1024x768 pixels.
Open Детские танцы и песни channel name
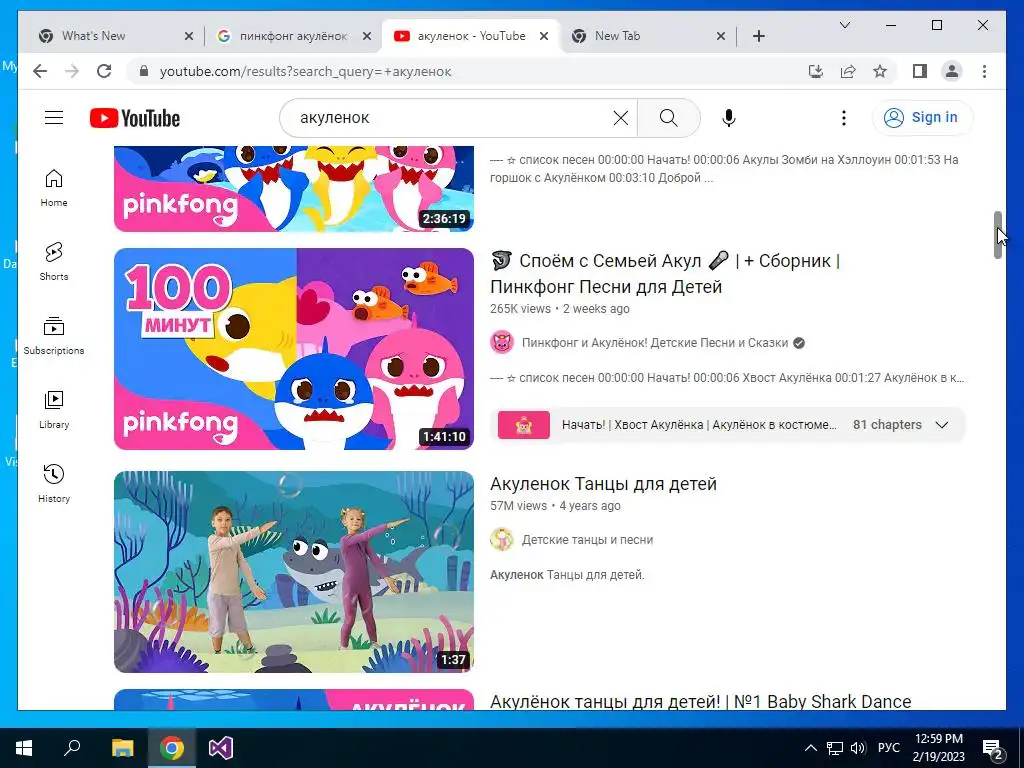(x=587, y=540)
